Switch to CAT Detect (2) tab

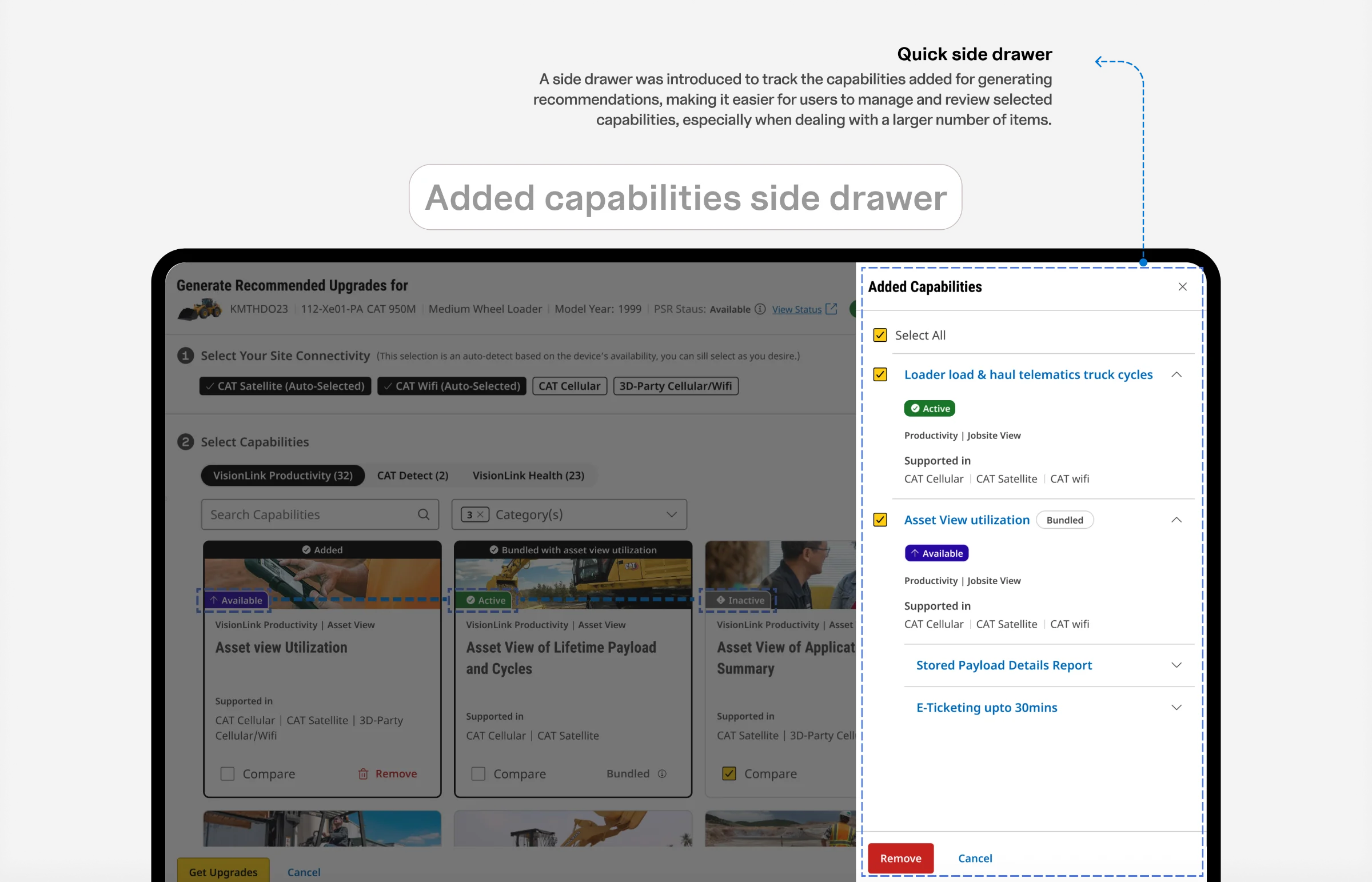point(412,476)
